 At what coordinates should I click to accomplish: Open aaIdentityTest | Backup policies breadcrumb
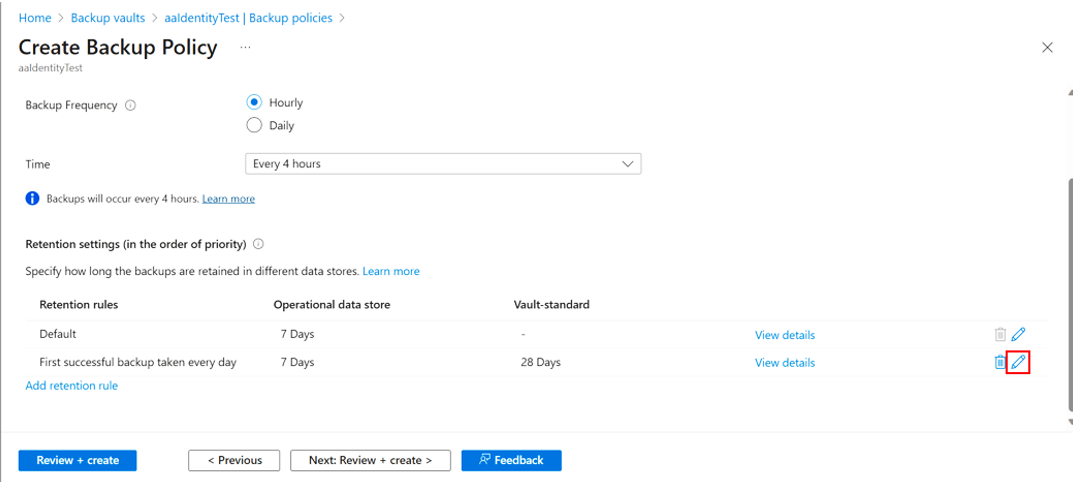coord(248,18)
